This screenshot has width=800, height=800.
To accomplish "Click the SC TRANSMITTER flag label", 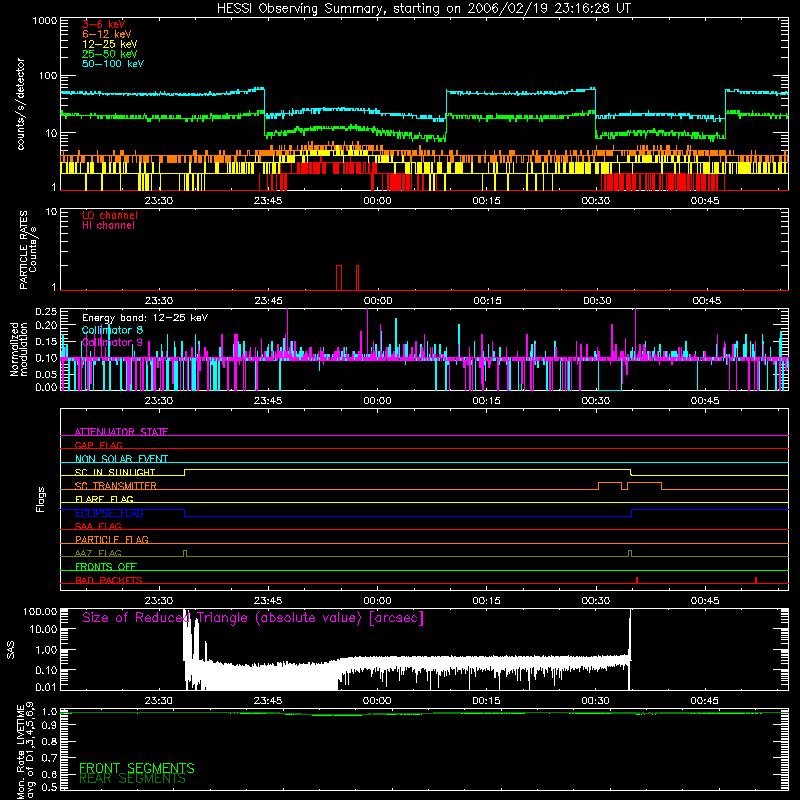I will point(115,486).
